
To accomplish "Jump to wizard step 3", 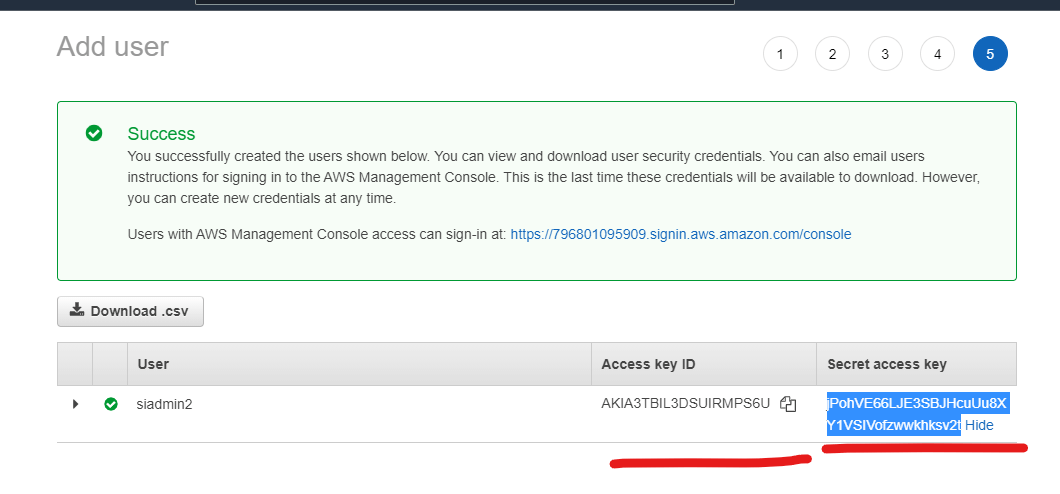I will click(x=885, y=54).
